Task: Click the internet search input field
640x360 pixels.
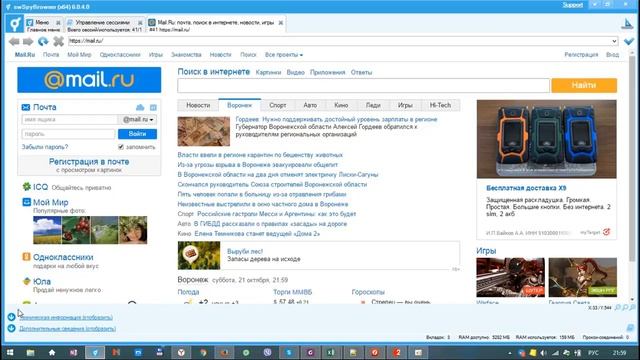Action: point(363,86)
